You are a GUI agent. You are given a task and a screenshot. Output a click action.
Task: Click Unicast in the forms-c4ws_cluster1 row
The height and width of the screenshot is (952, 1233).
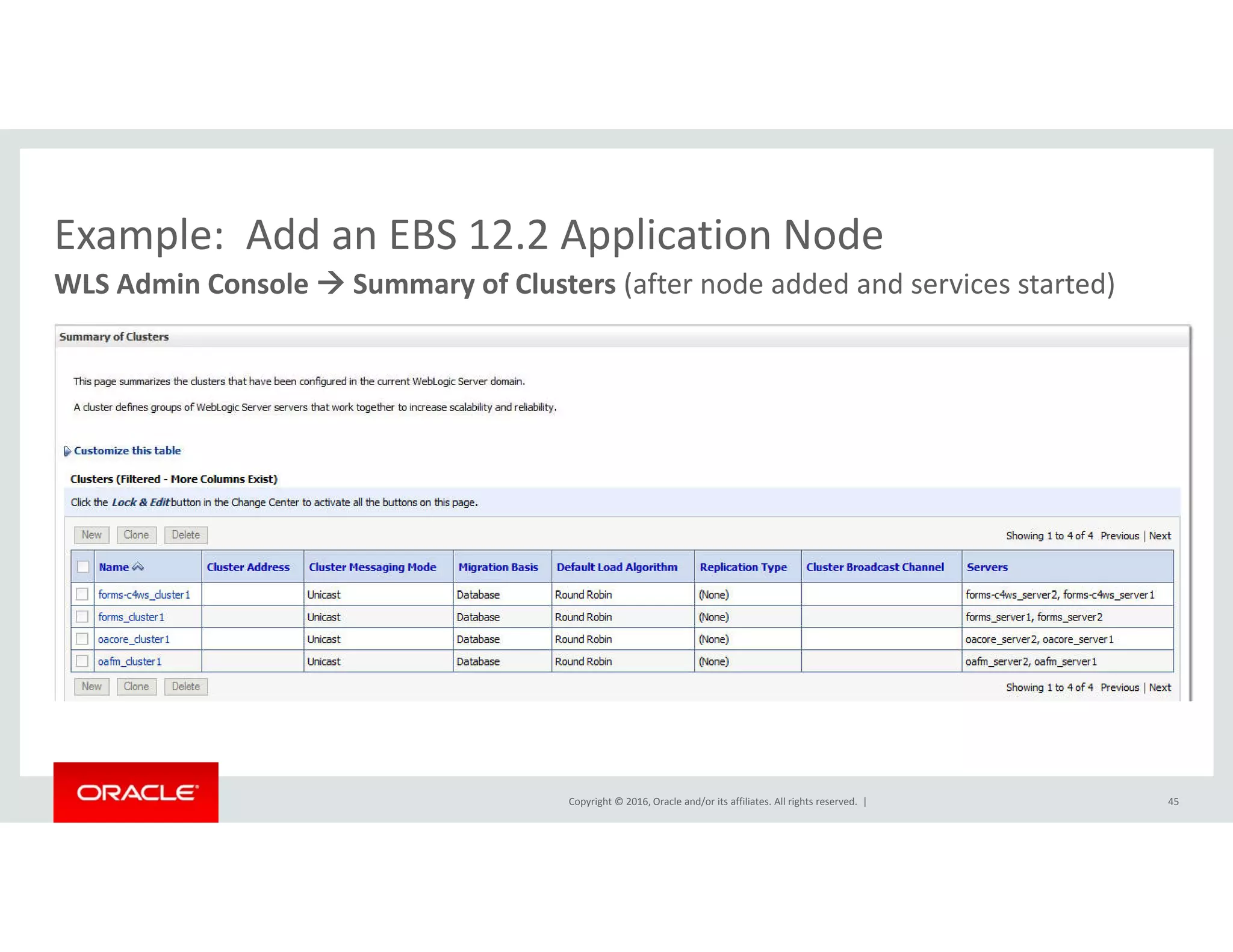click(323, 595)
